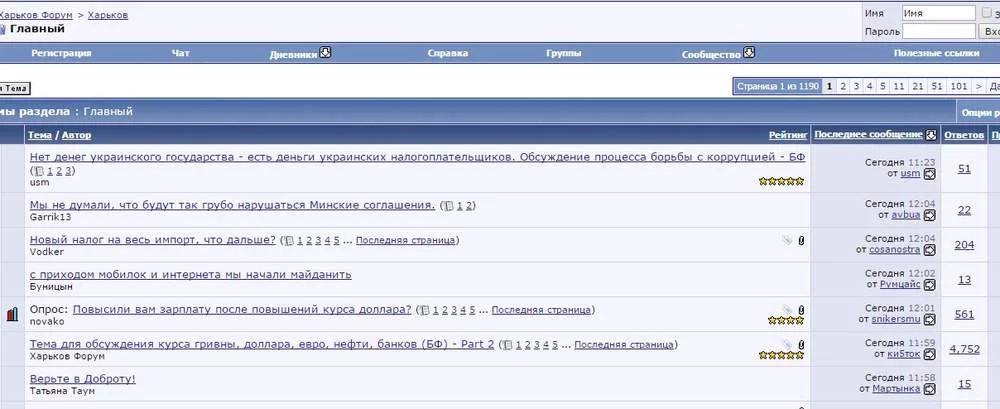Click author name Garrik13
Screen dimensions: 1000x409
[50, 217]
